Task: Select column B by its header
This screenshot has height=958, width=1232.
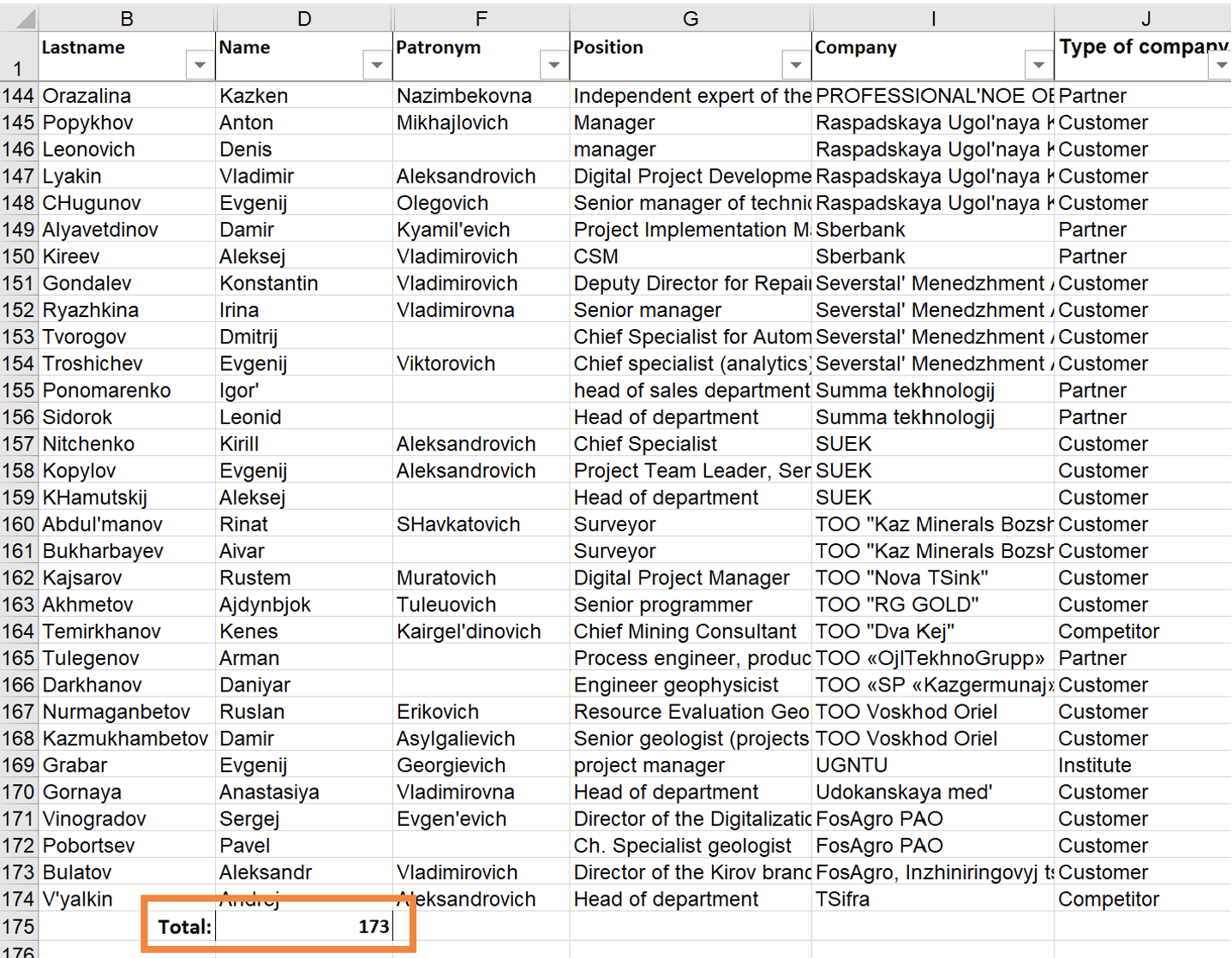Action: click(x=127, y=18)
